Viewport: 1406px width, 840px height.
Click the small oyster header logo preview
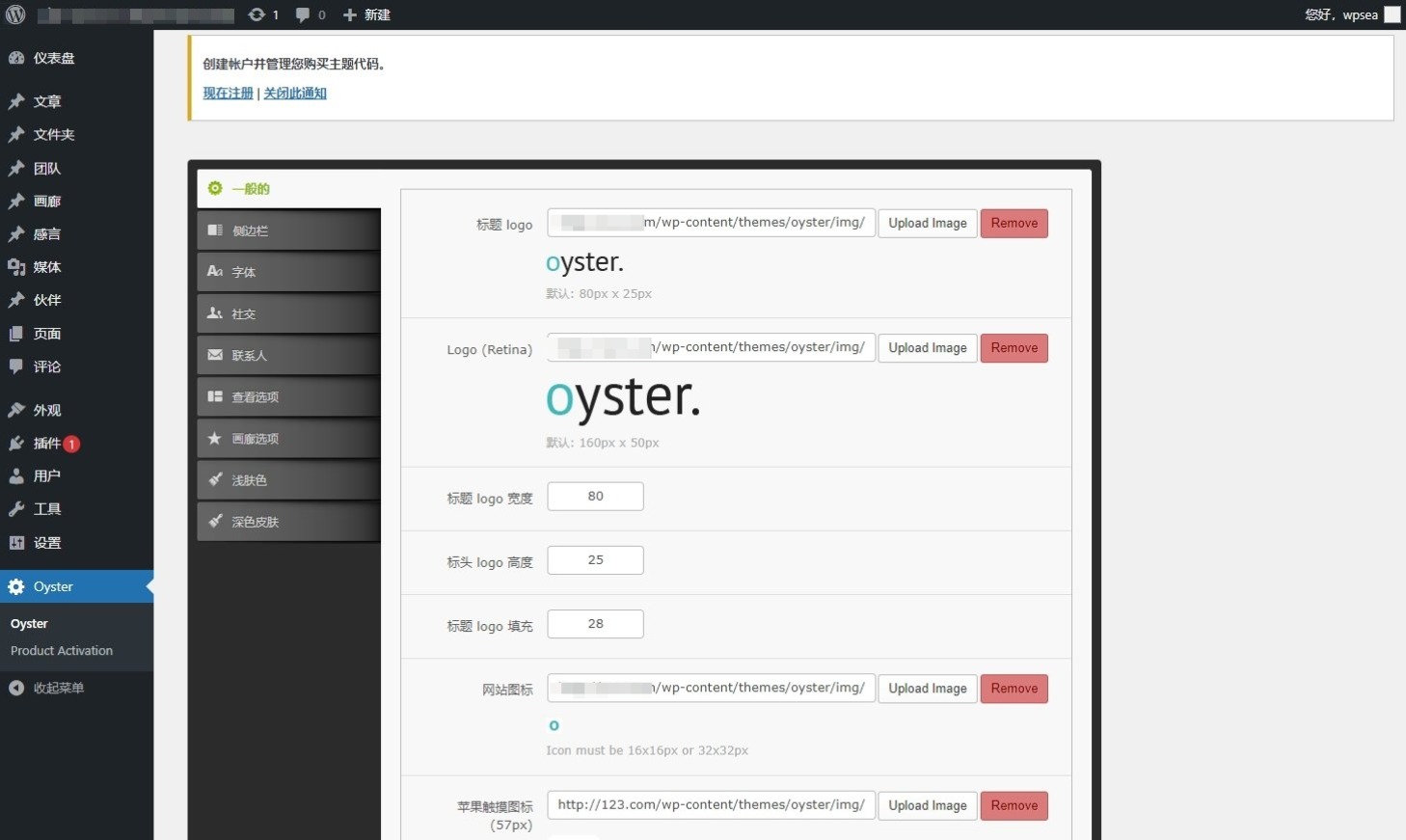point(584,262)
